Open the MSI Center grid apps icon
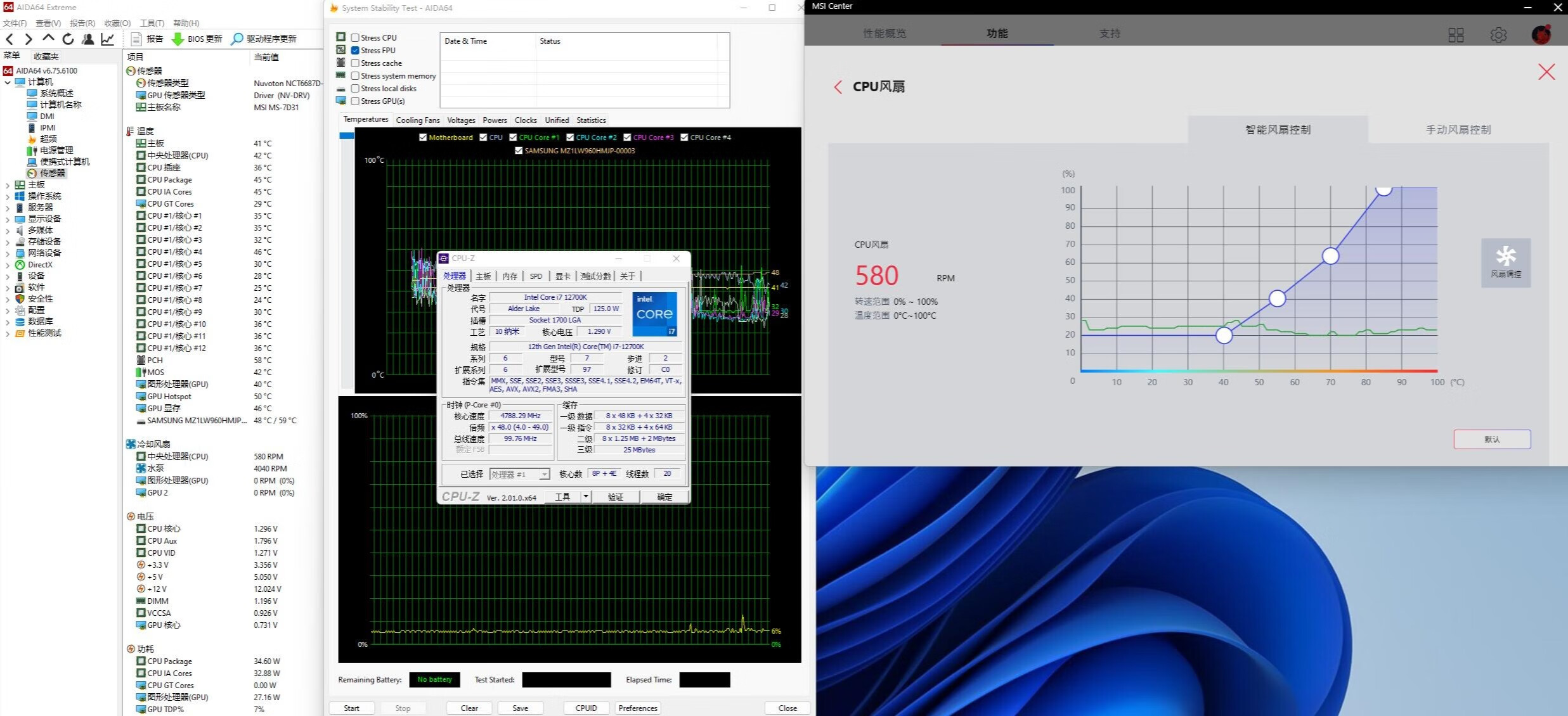The image size is (1568, 716). point(1456,35)
